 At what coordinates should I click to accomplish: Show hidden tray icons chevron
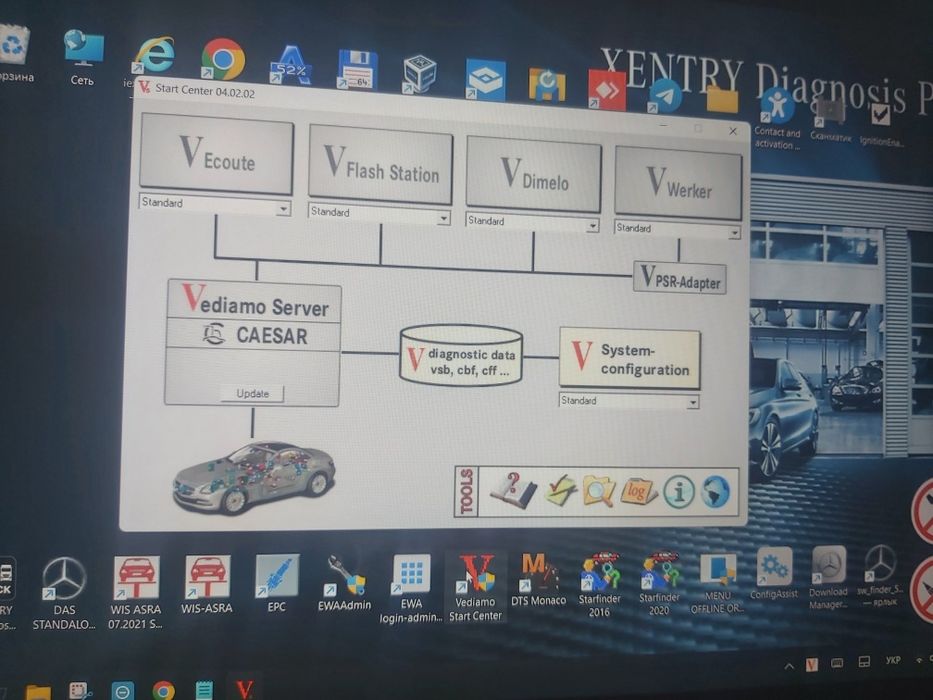coord(789,666)
